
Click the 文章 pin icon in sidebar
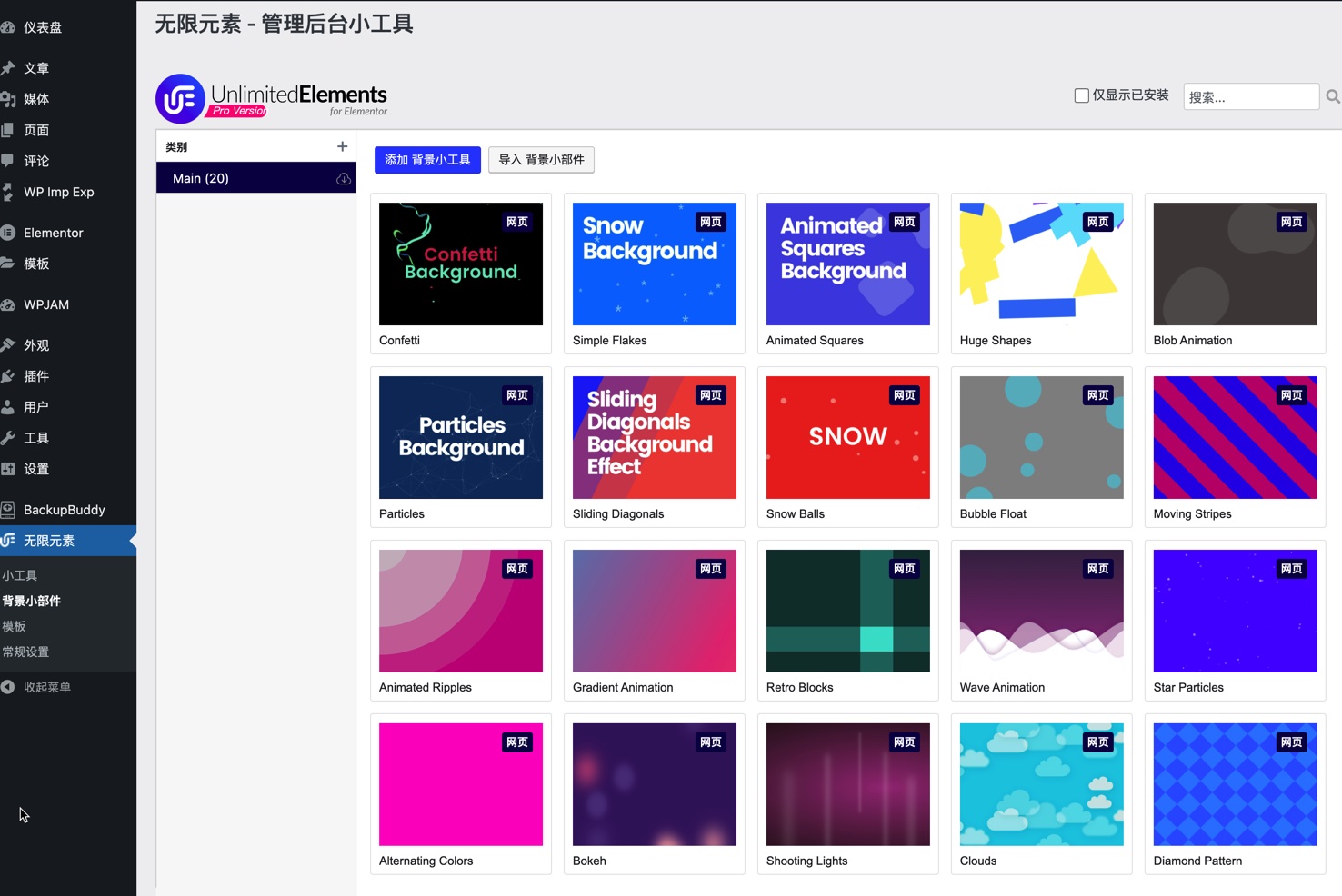[x=7, y=68]
